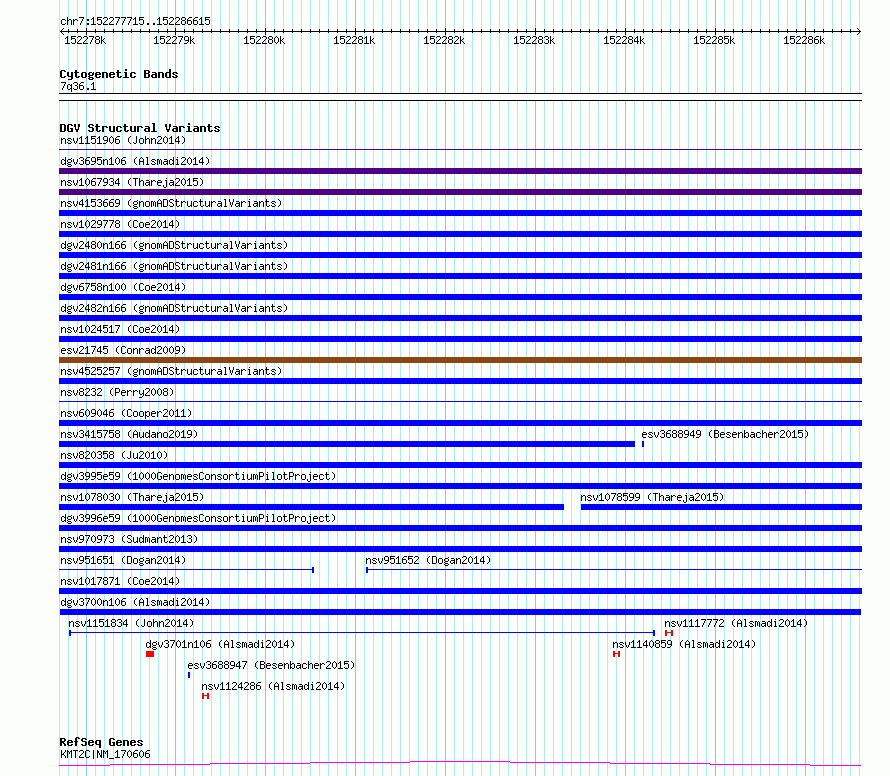Click nsv970973 (Sudmant2013) label
Image resolution: width=890 pixels, height=776 pixels.
(x=129, y=539)
